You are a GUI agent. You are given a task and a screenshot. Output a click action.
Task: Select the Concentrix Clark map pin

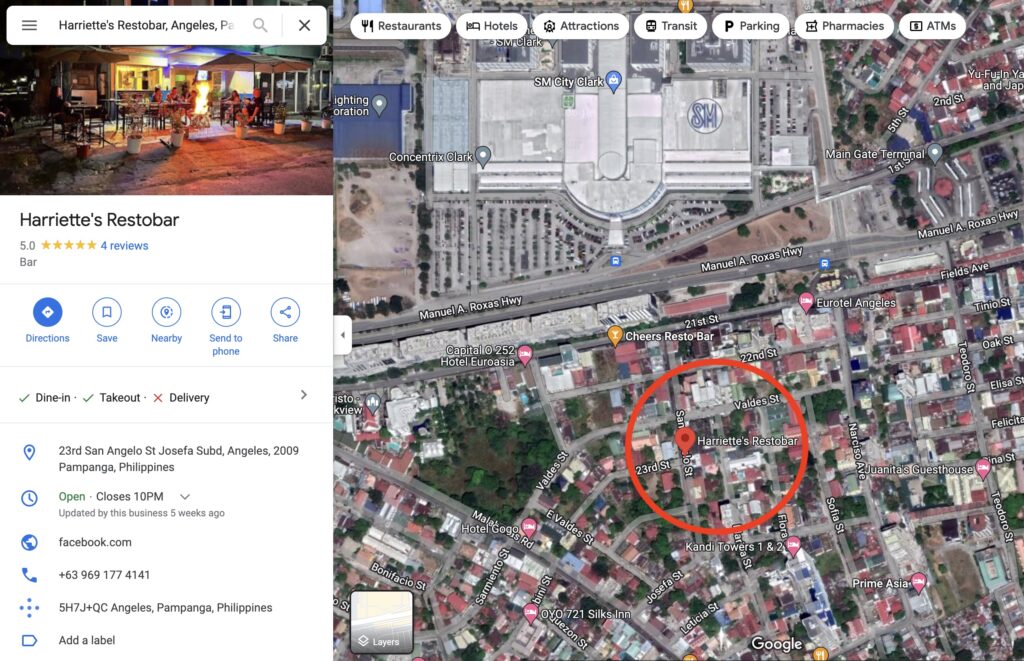(483, 156)
